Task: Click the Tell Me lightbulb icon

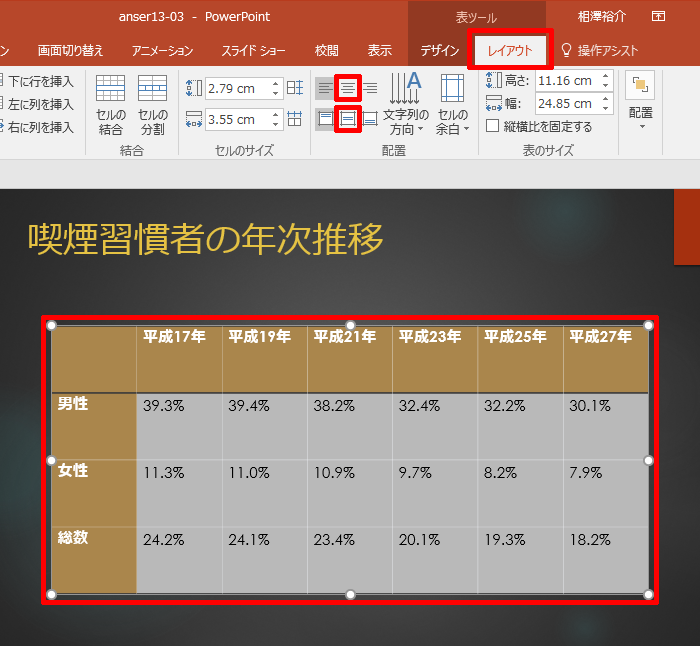Action: [566, 50]
